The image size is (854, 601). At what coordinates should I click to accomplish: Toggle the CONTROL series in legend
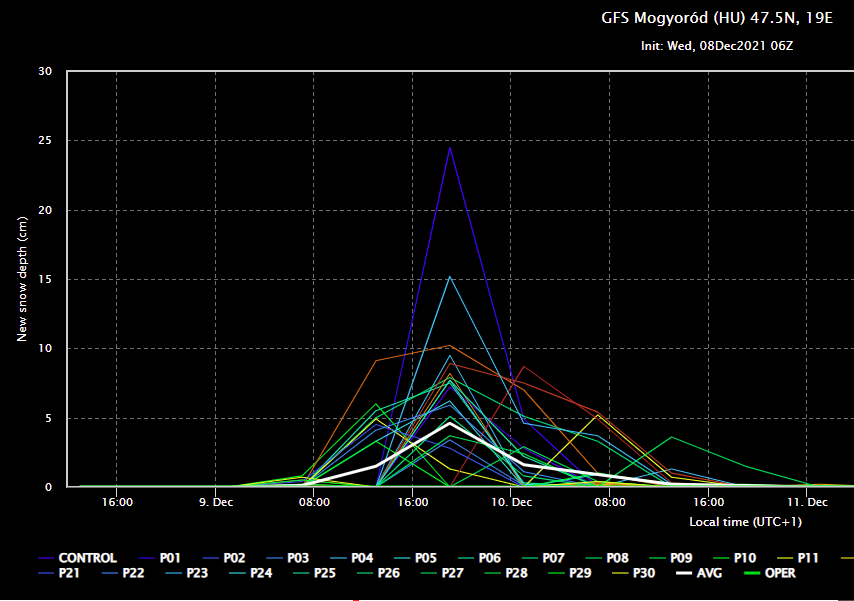tap(87, 558)
